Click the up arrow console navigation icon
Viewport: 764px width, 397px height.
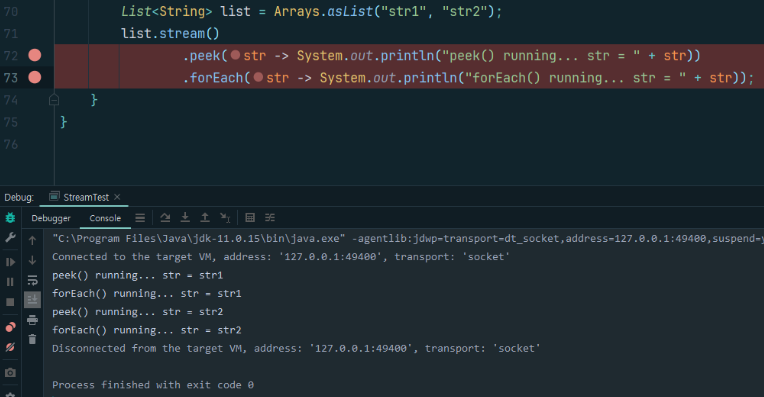click(32, 240)
